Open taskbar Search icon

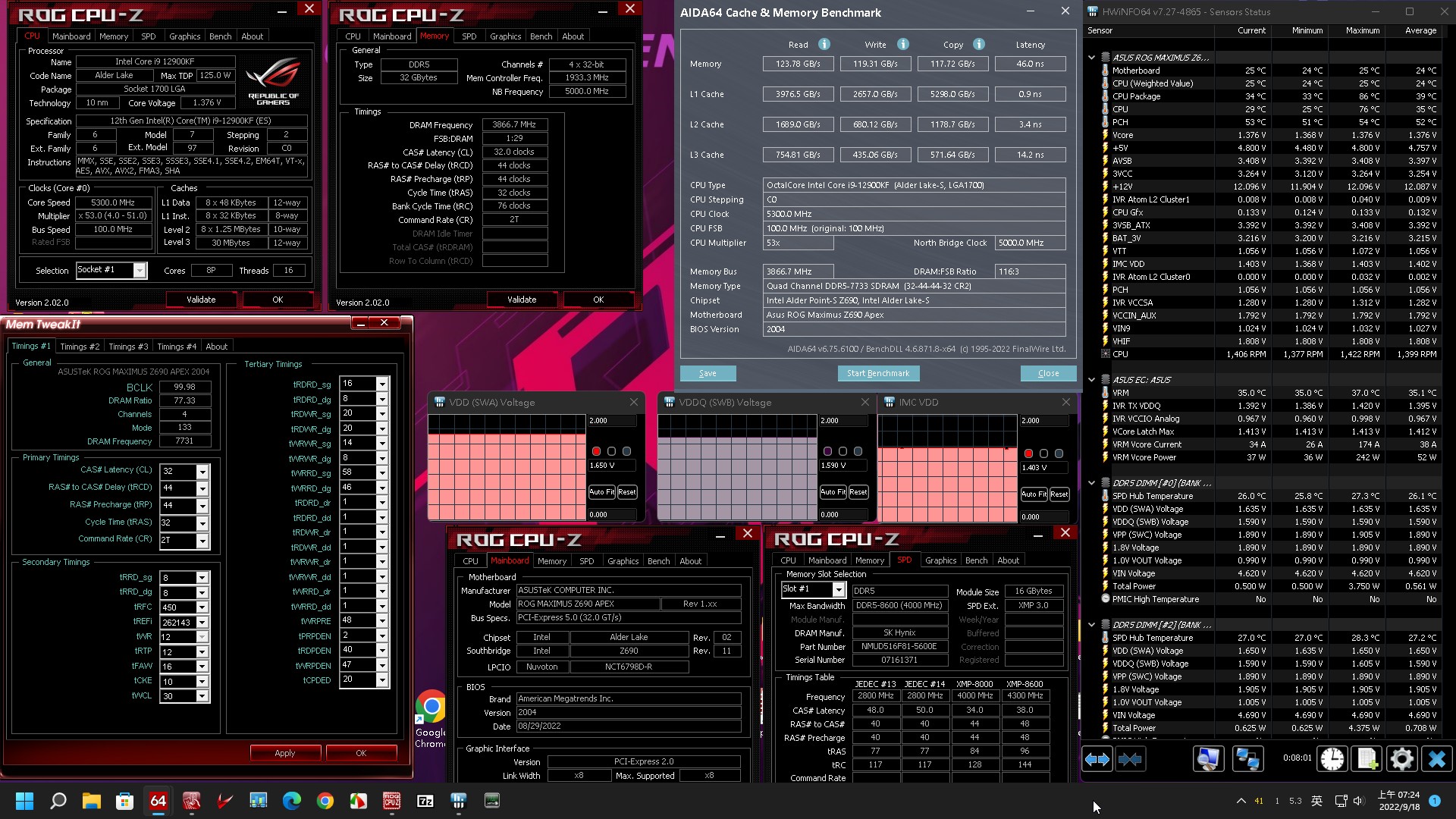(58, 801)
